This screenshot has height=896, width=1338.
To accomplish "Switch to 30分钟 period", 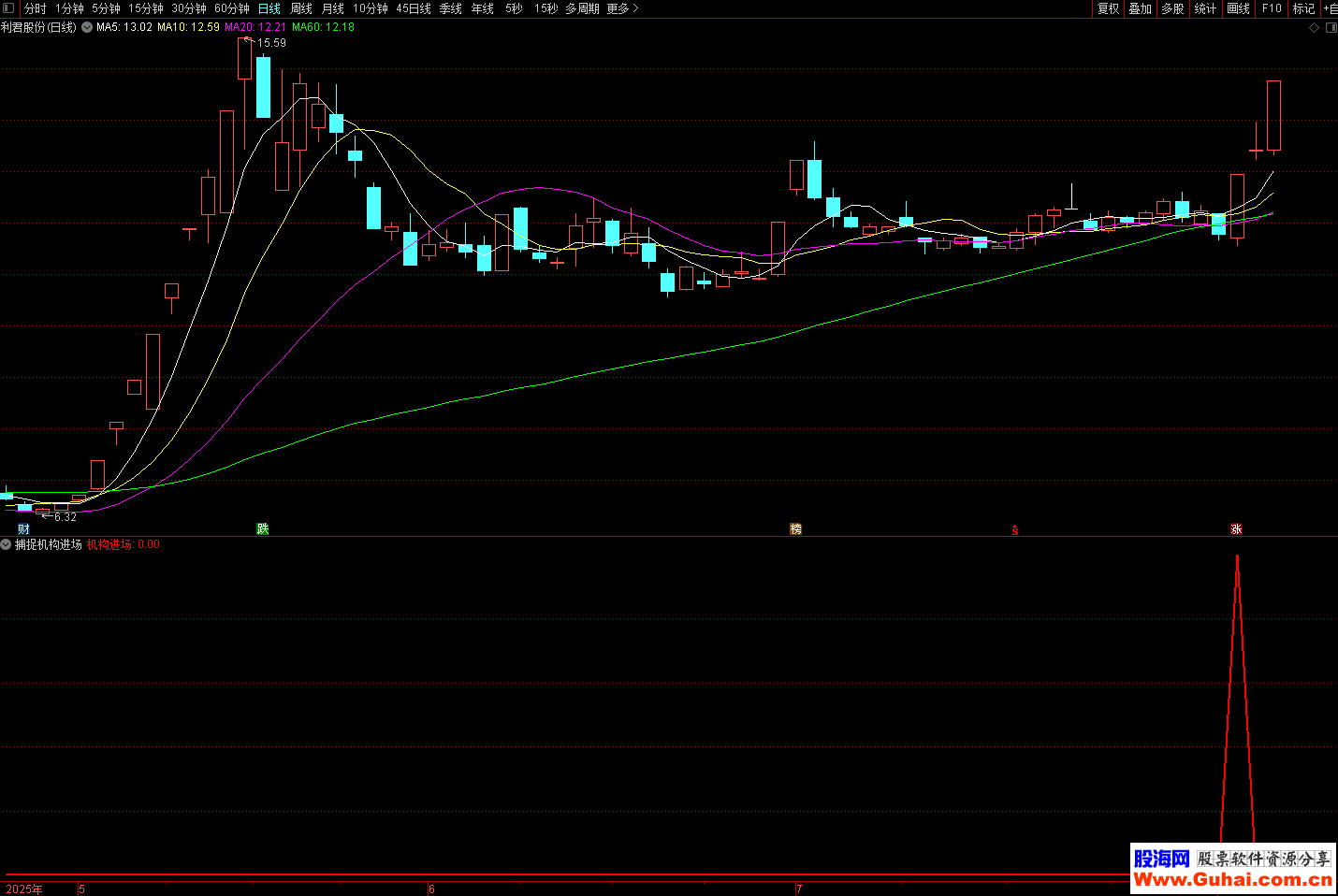I will 189,8.
